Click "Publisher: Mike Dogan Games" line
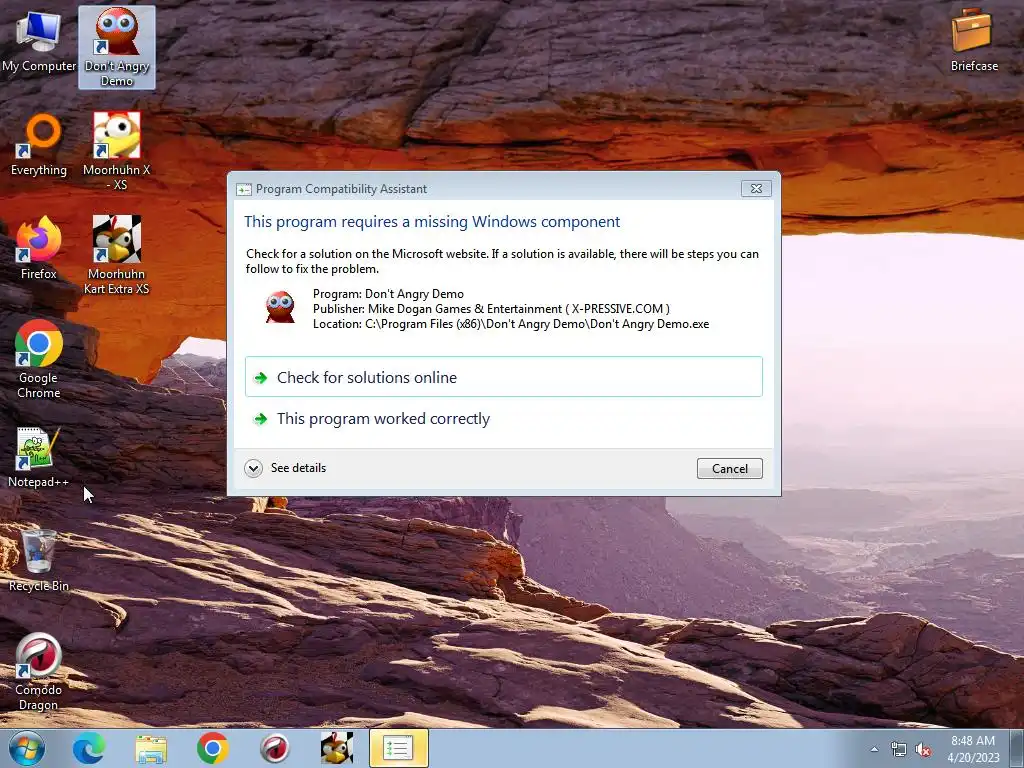The height and width of the screenshot is (768, 1024). point(491,309)
